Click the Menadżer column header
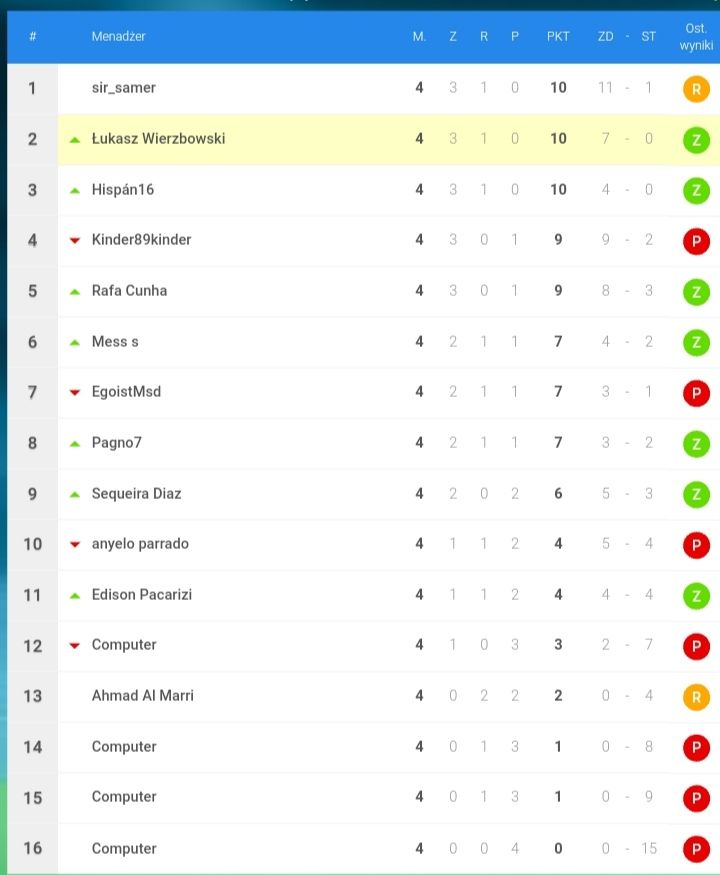The height and width of the screenshot is (875, 720). (x=118, y=37)
